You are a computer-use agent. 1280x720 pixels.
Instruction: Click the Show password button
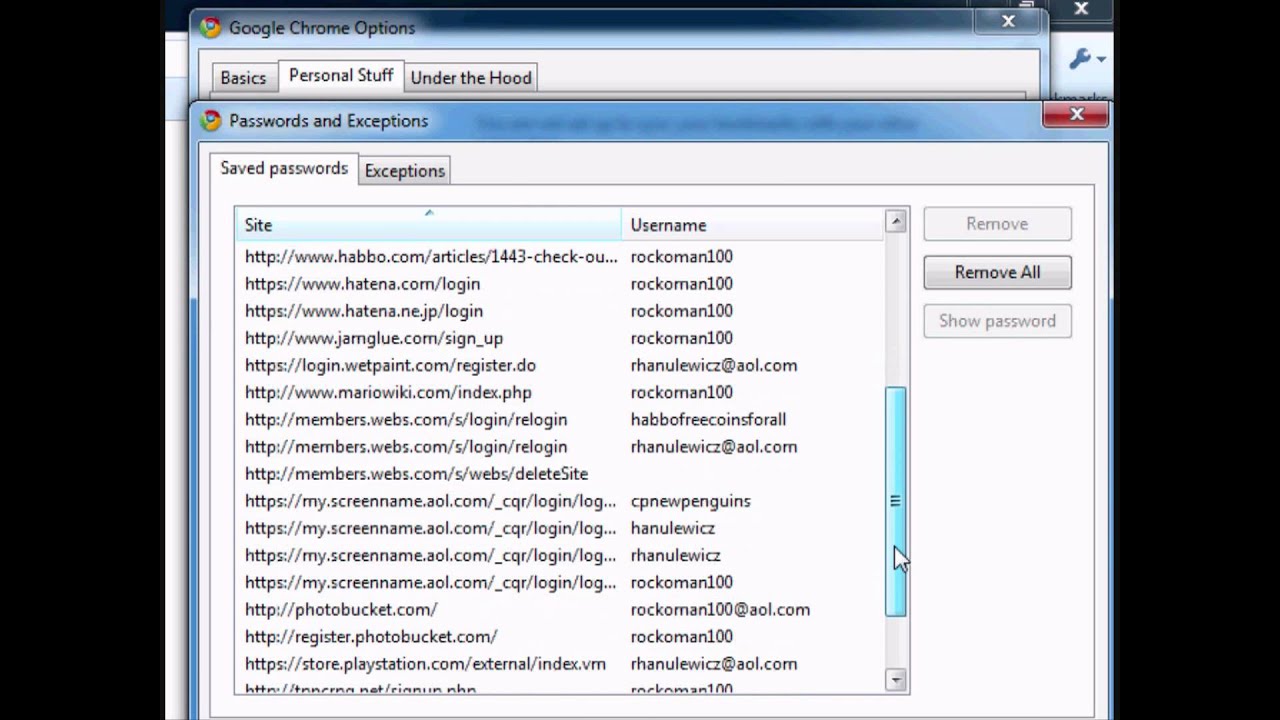[997, 321]
